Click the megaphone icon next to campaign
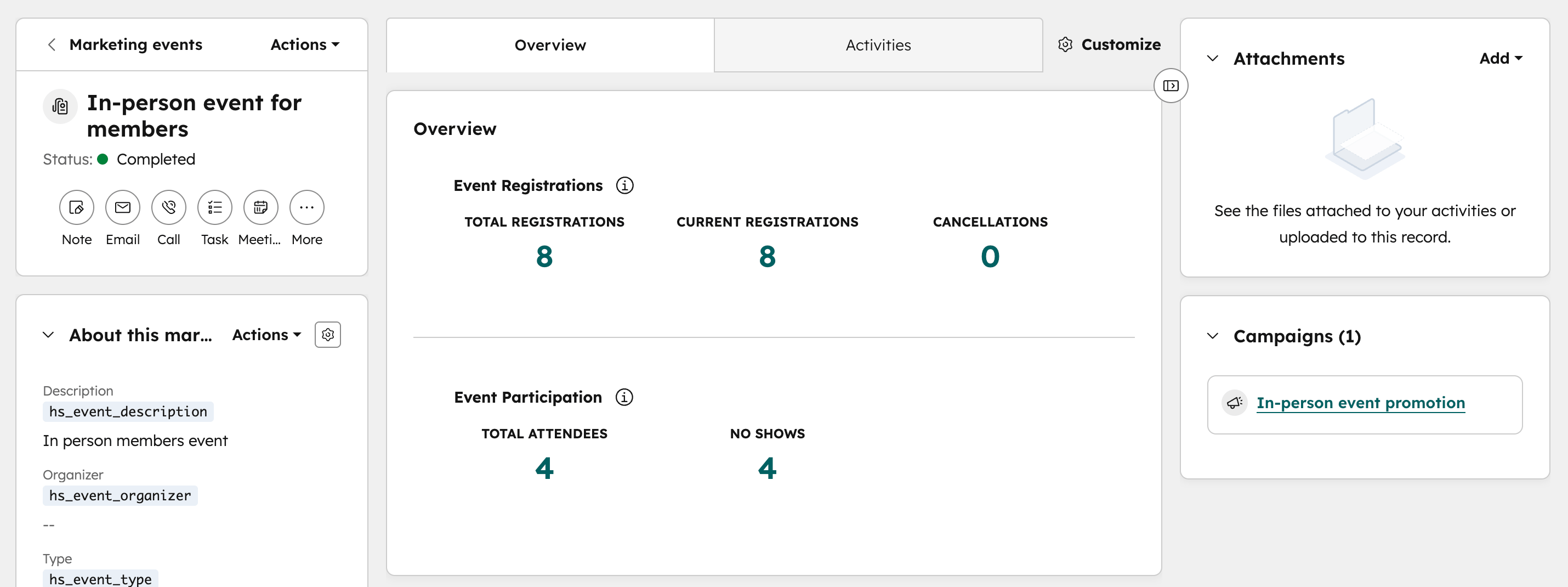 [x=1235, y=403]
